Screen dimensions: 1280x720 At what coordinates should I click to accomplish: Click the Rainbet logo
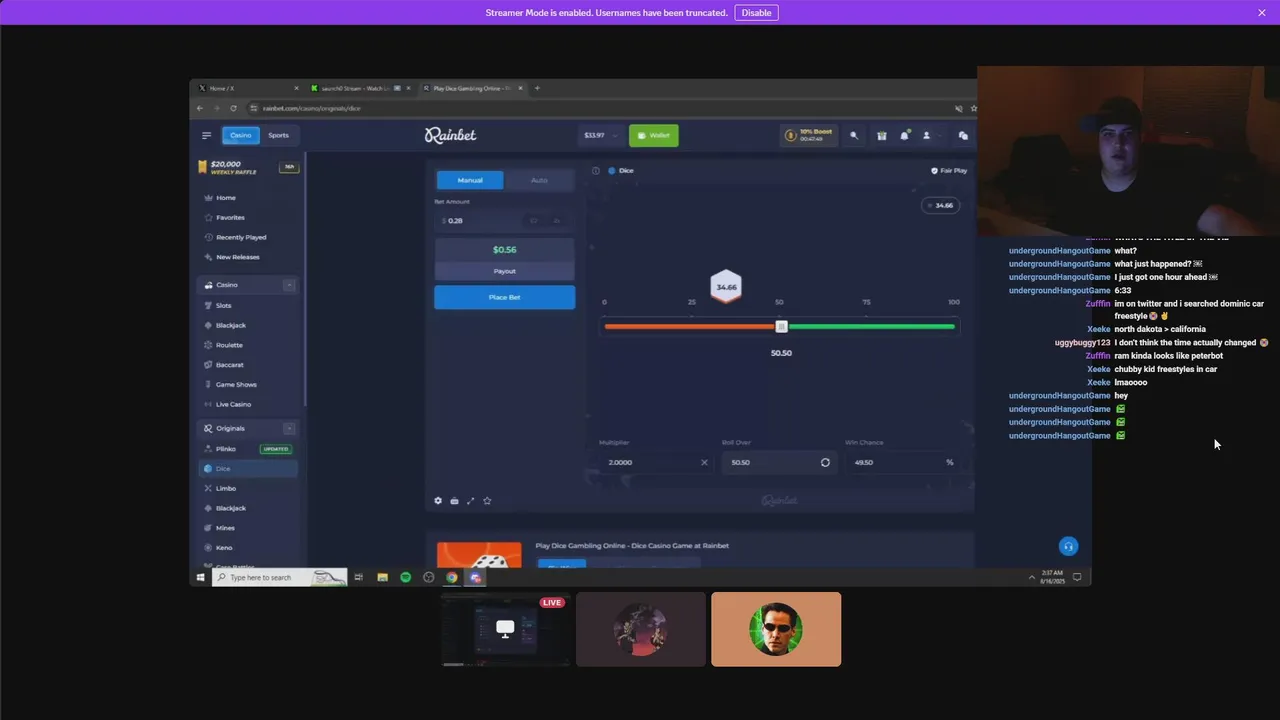[x=450, y=135]
